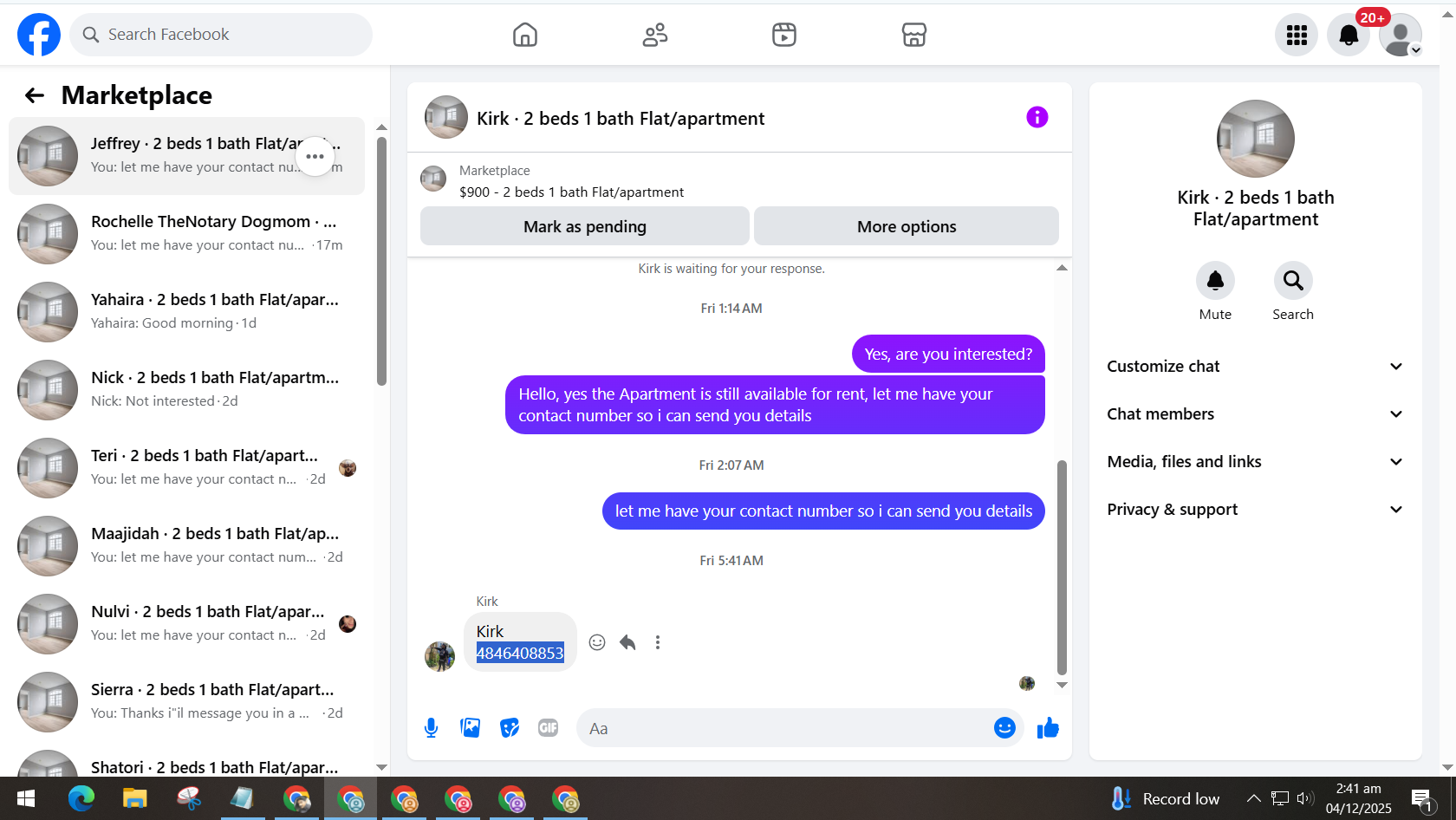Open the Friends icon in top navigation
The height and width of the screenshot is (820, 1456).
tap(655, 35)
